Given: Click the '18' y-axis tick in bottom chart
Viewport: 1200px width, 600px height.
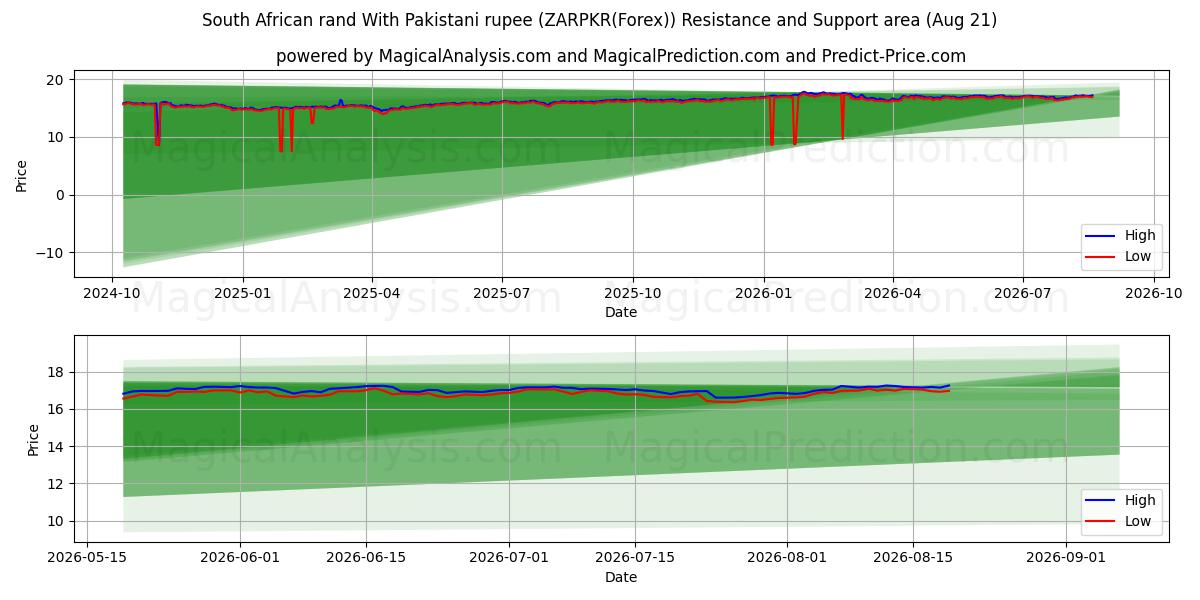Looking at the screenshot, I should (x=56, y=372).
